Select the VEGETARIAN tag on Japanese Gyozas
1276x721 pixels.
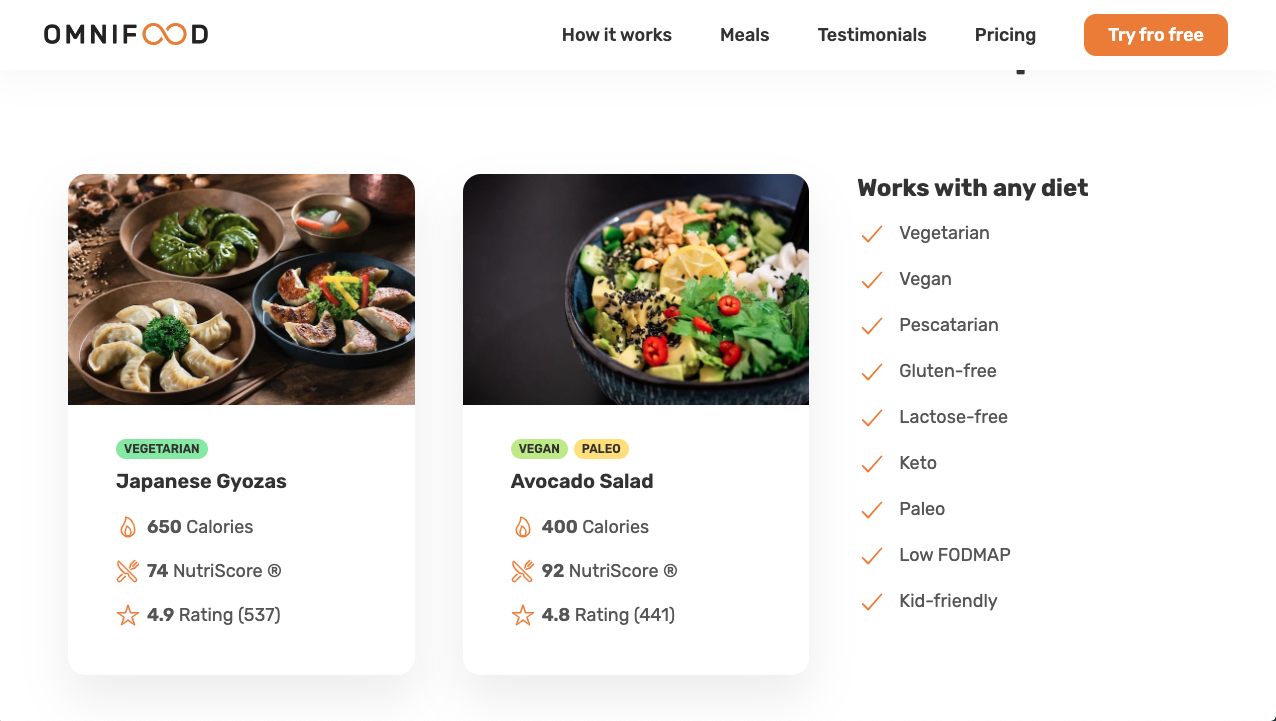162,449
